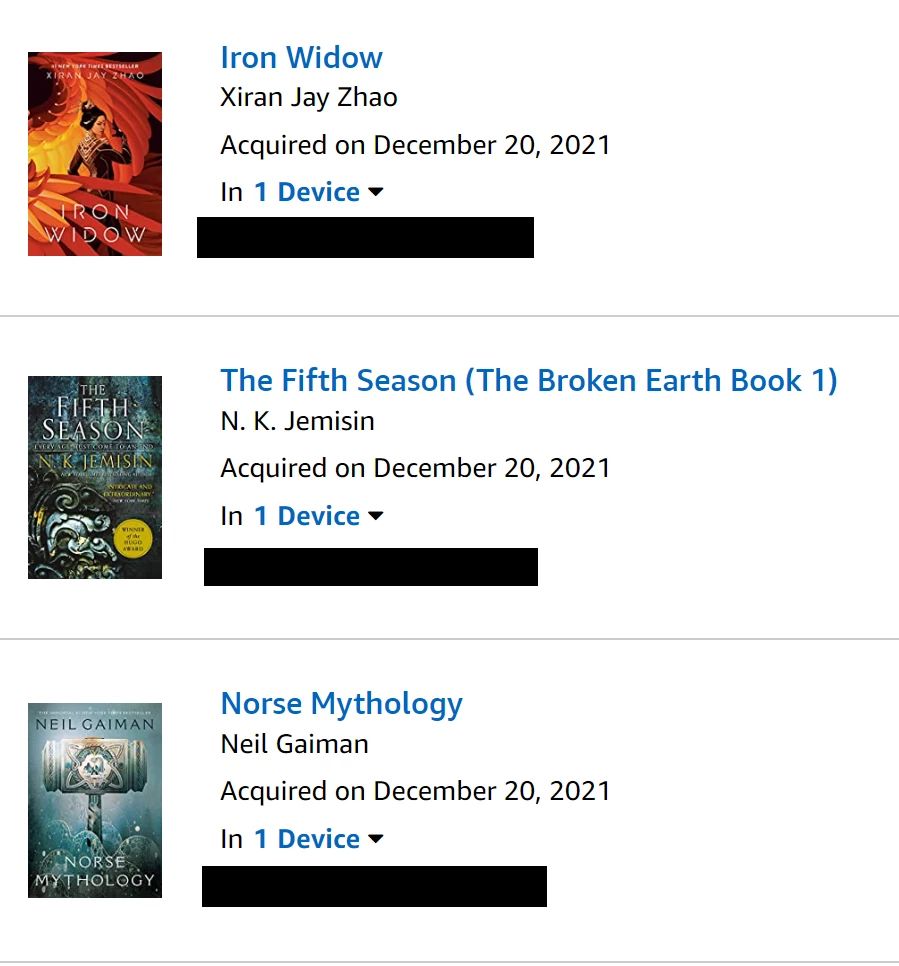Click the acquired date under The Fifth Season

415,468
